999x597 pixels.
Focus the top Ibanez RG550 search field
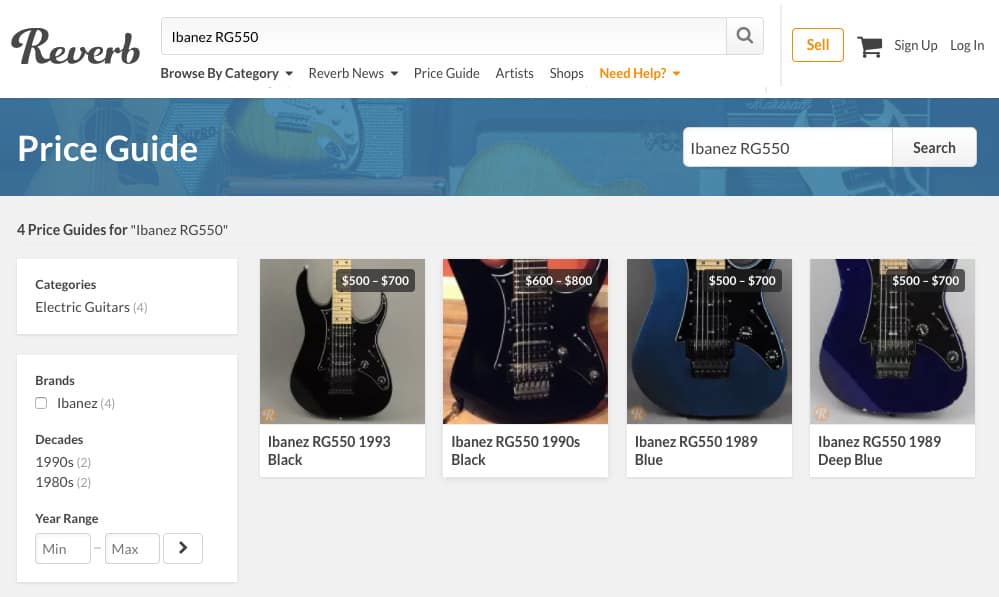click(443, 36)
